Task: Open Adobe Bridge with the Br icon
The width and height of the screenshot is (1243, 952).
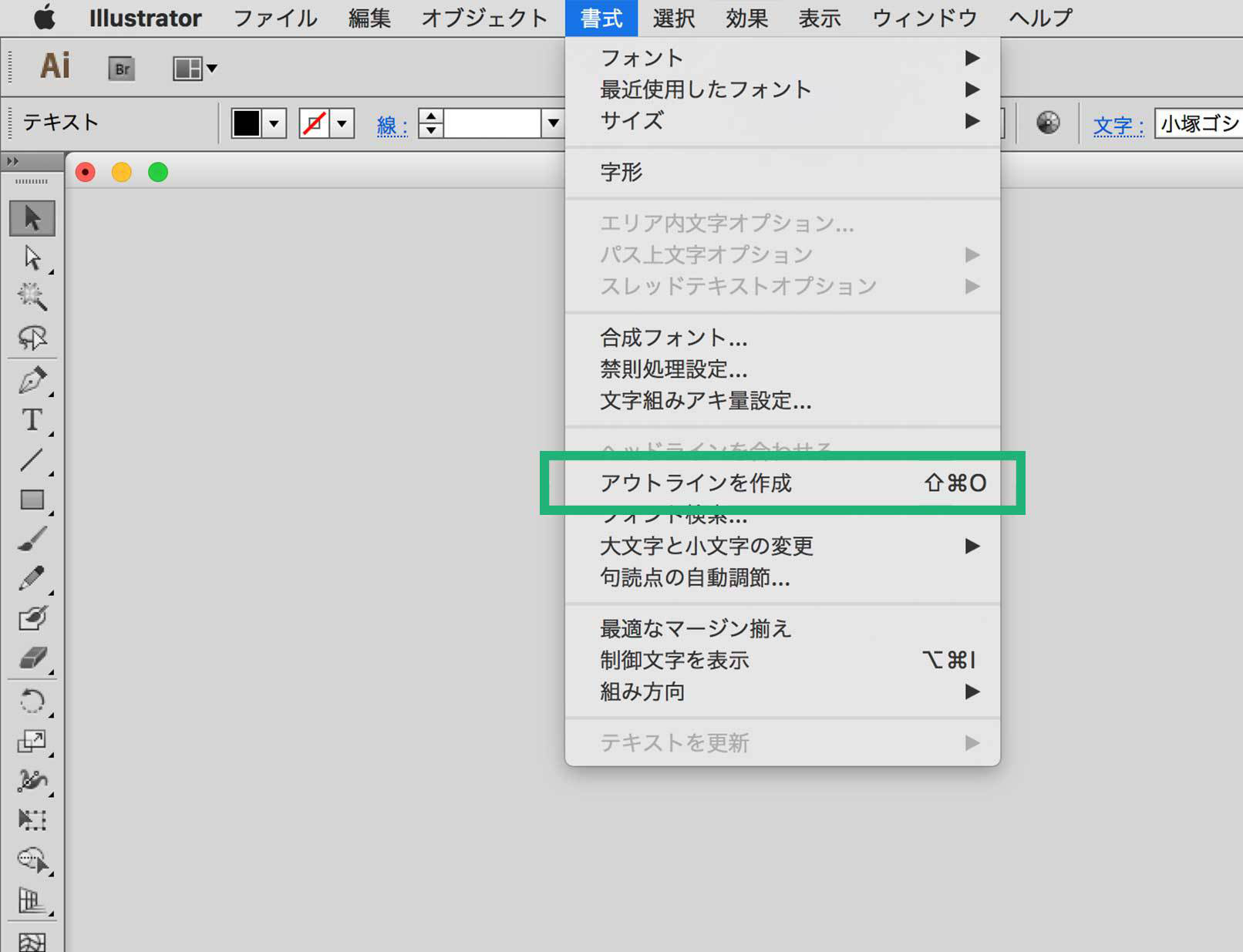Action: point(121,68)
